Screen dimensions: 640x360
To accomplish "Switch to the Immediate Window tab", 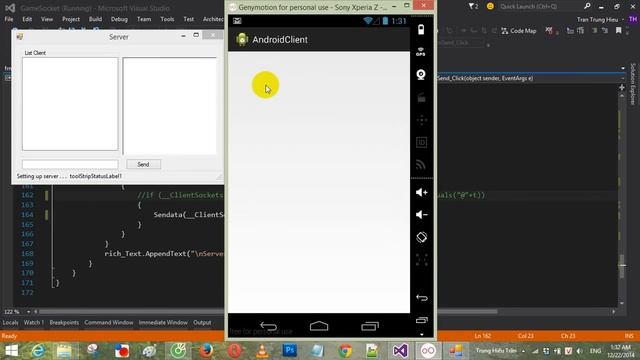I will [x=163, y=322].
